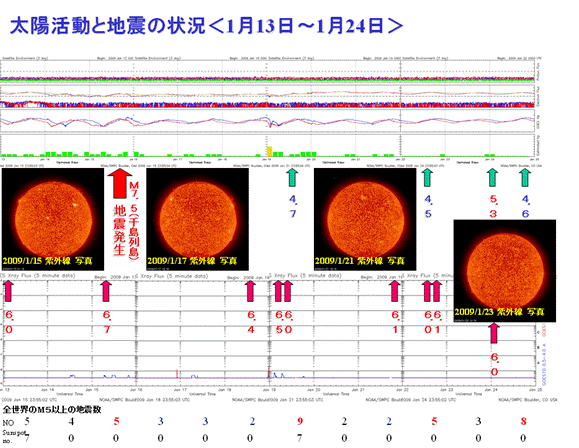This screenshot has width=579, height=448.
Task: Click Jan 20 on the X-ray flux axis
Action: point(314,389)
